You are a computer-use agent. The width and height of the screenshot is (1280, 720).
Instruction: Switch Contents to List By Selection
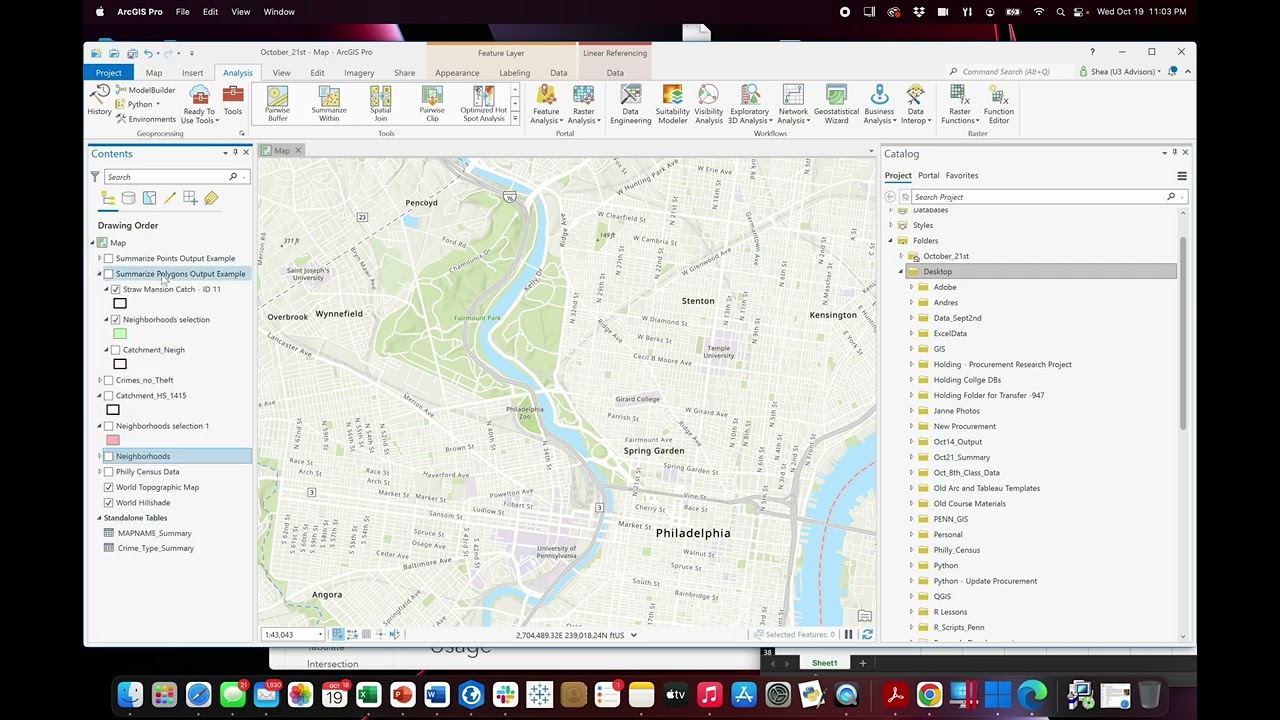(x=149, y=198)
